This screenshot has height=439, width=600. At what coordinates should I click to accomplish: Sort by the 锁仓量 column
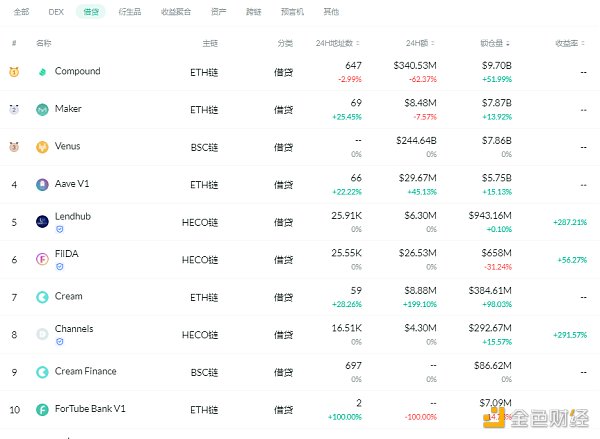pos(495,43)
